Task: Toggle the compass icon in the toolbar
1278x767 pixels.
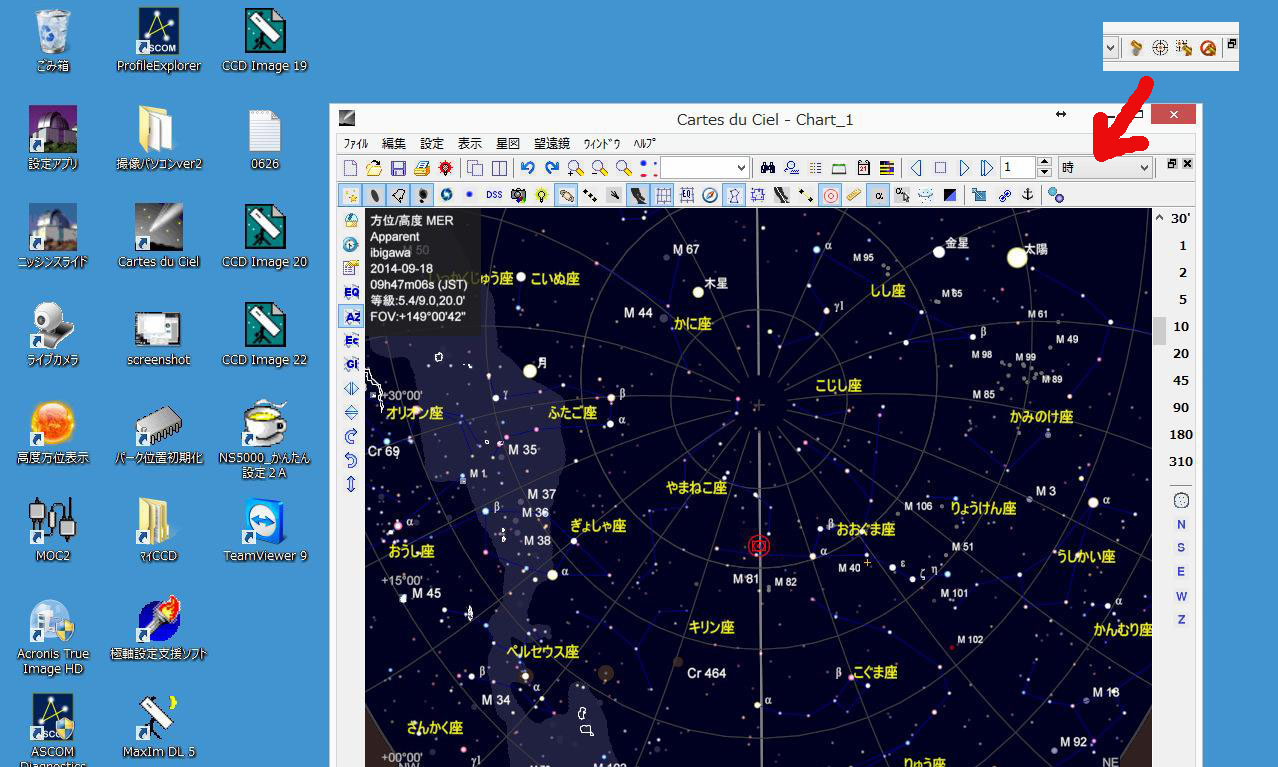Action: click(x=710, y=195)
